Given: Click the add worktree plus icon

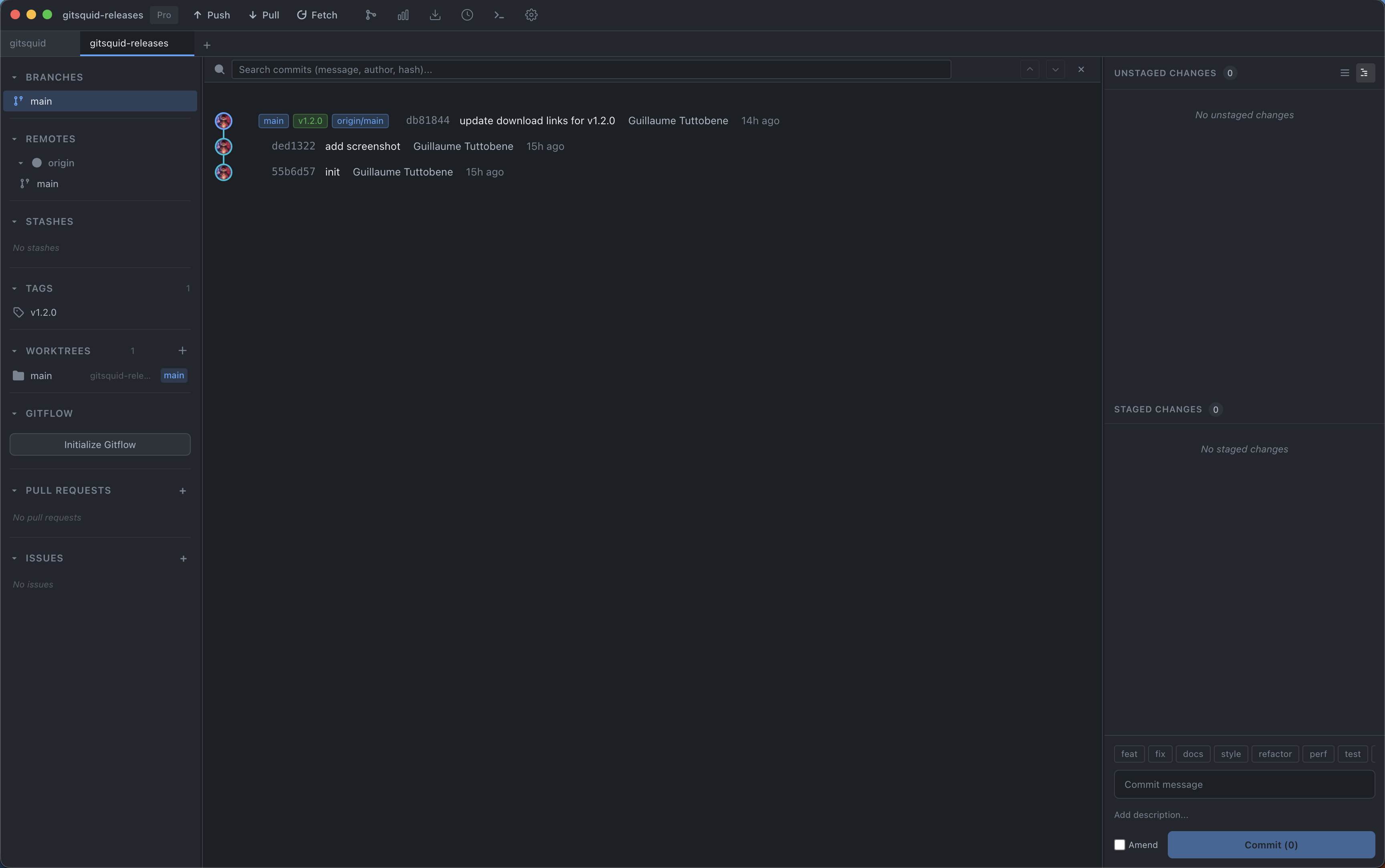Looking at the screenshot, I should [182, 350].
